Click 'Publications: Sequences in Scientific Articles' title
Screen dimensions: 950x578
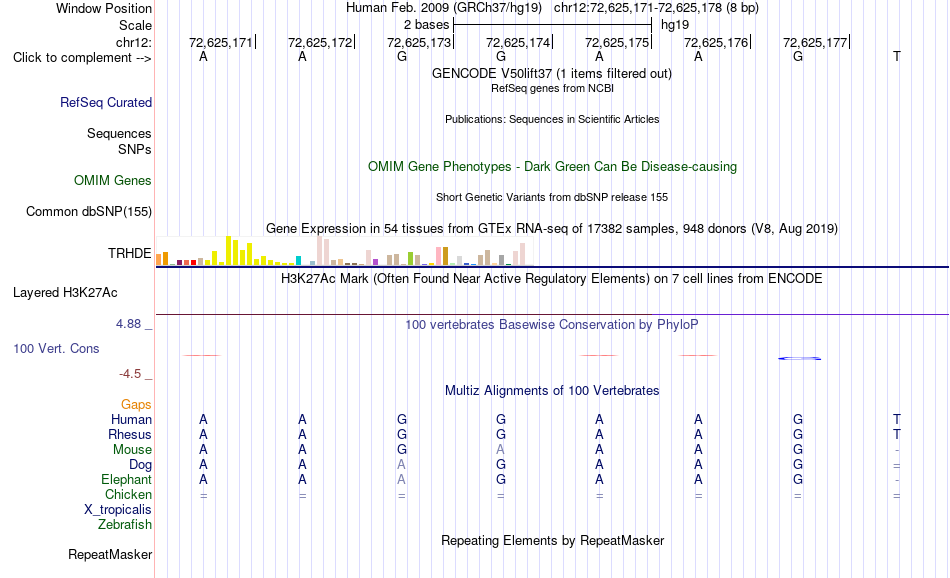(x=552, y=119)
